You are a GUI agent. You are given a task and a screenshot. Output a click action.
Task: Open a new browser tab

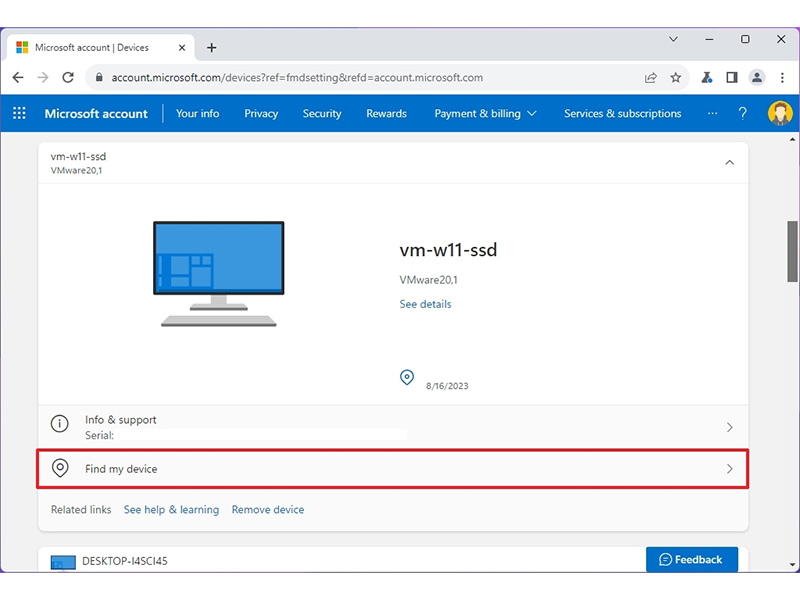tap(212, 47)
